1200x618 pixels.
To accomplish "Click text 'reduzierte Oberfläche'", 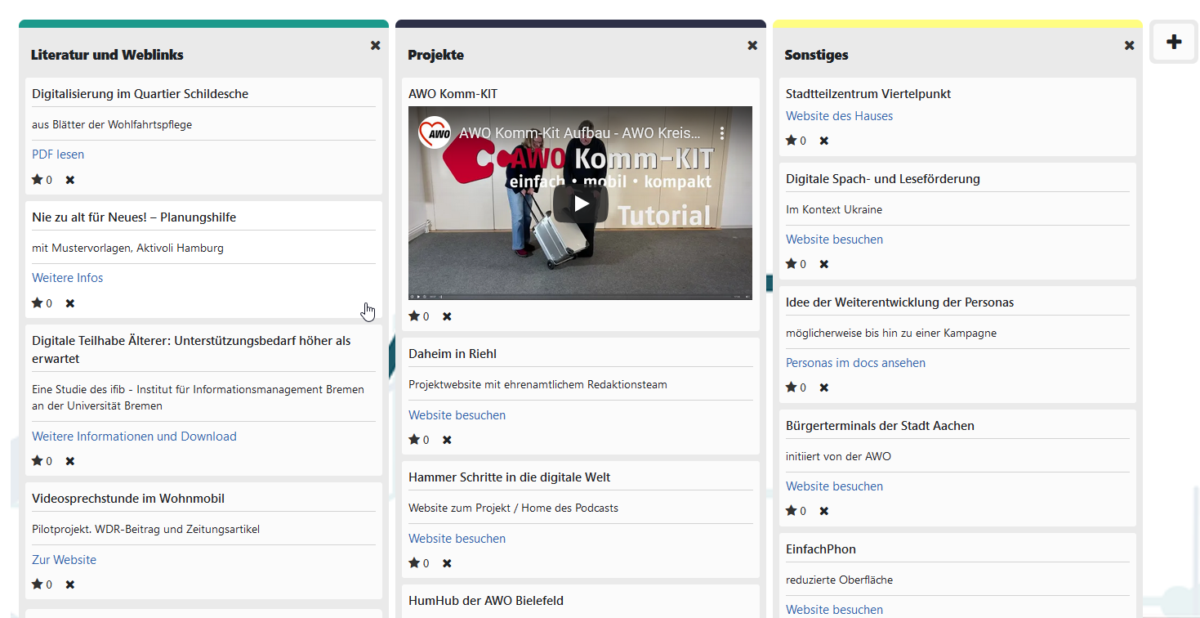I will tap(839, 580).
